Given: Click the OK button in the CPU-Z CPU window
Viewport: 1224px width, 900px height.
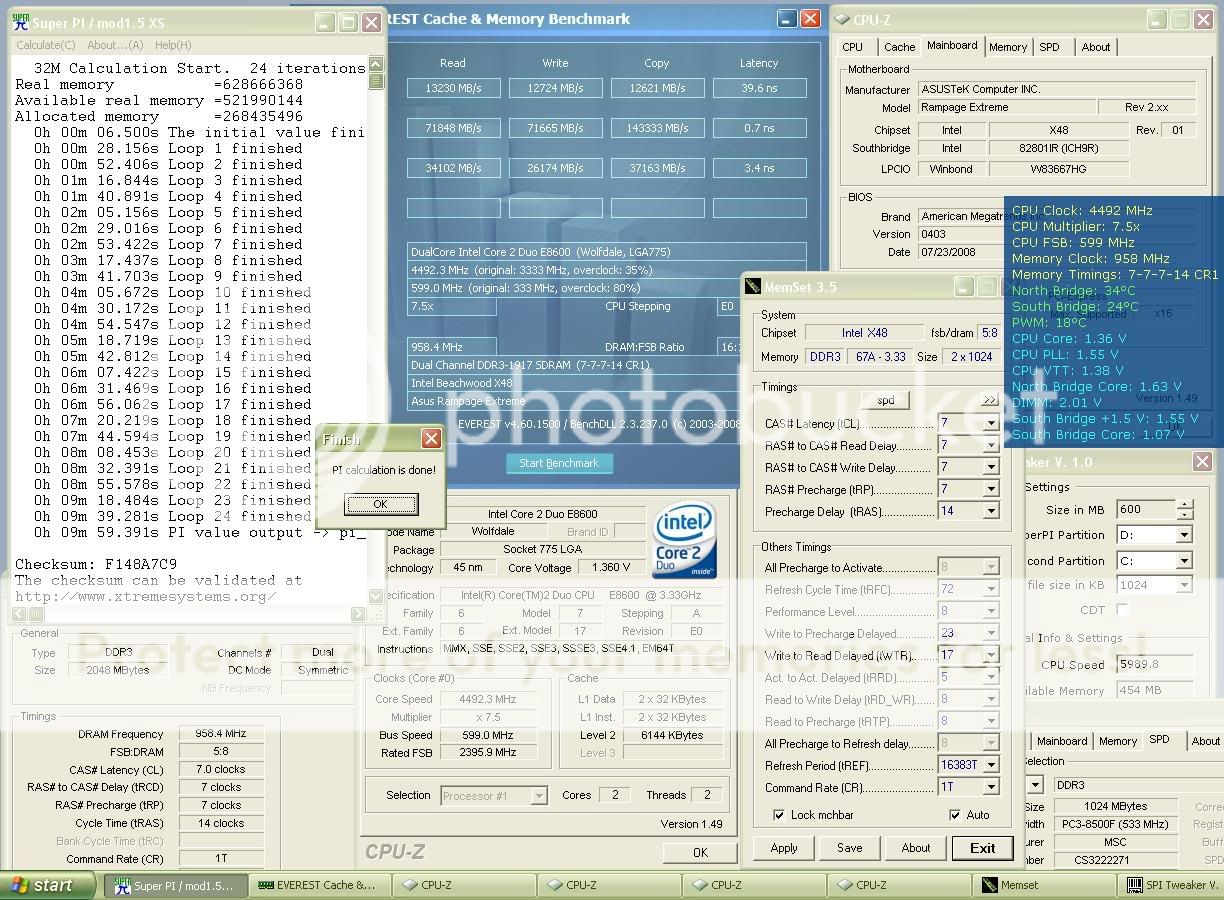Looking at the screenshot, I should [700, 852].
